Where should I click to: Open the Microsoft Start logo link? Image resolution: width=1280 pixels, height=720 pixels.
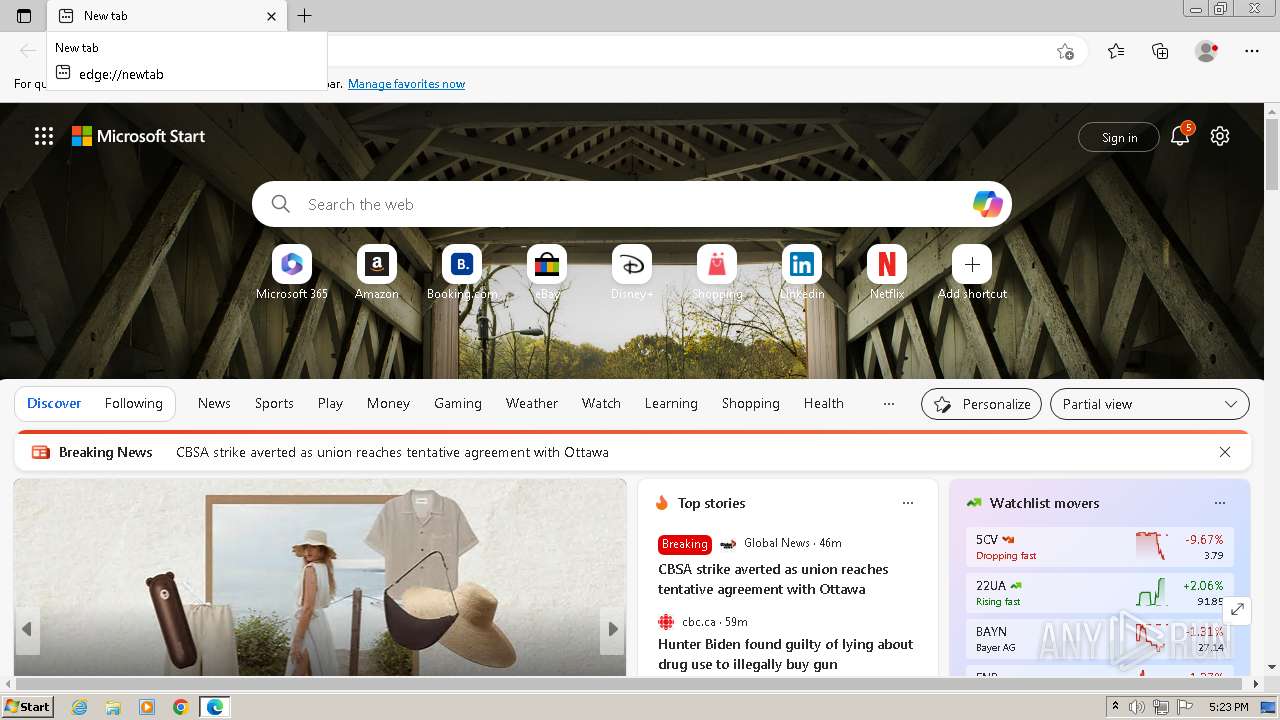pos(138,136)
